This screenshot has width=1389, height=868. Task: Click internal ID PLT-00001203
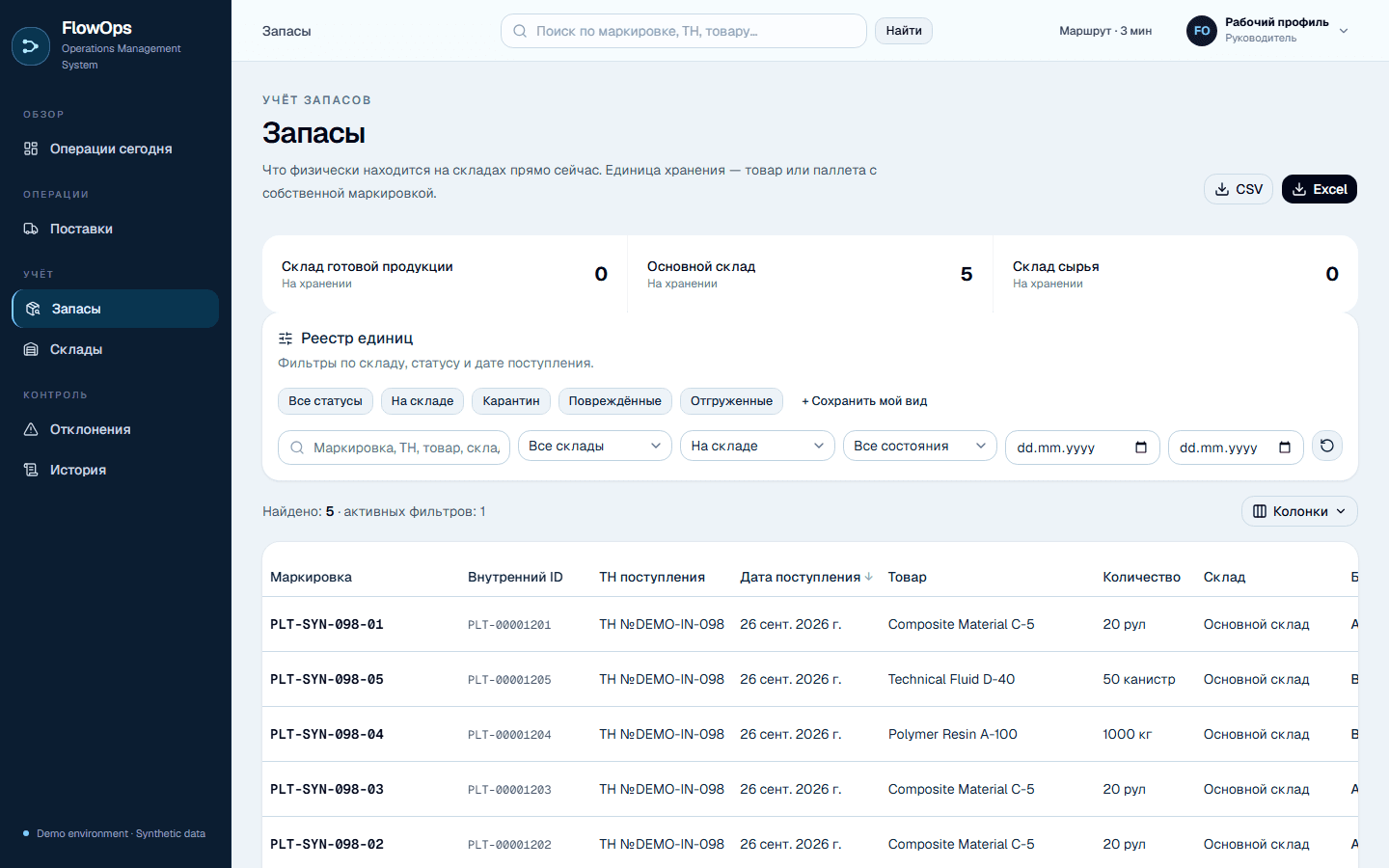point(509,789)
